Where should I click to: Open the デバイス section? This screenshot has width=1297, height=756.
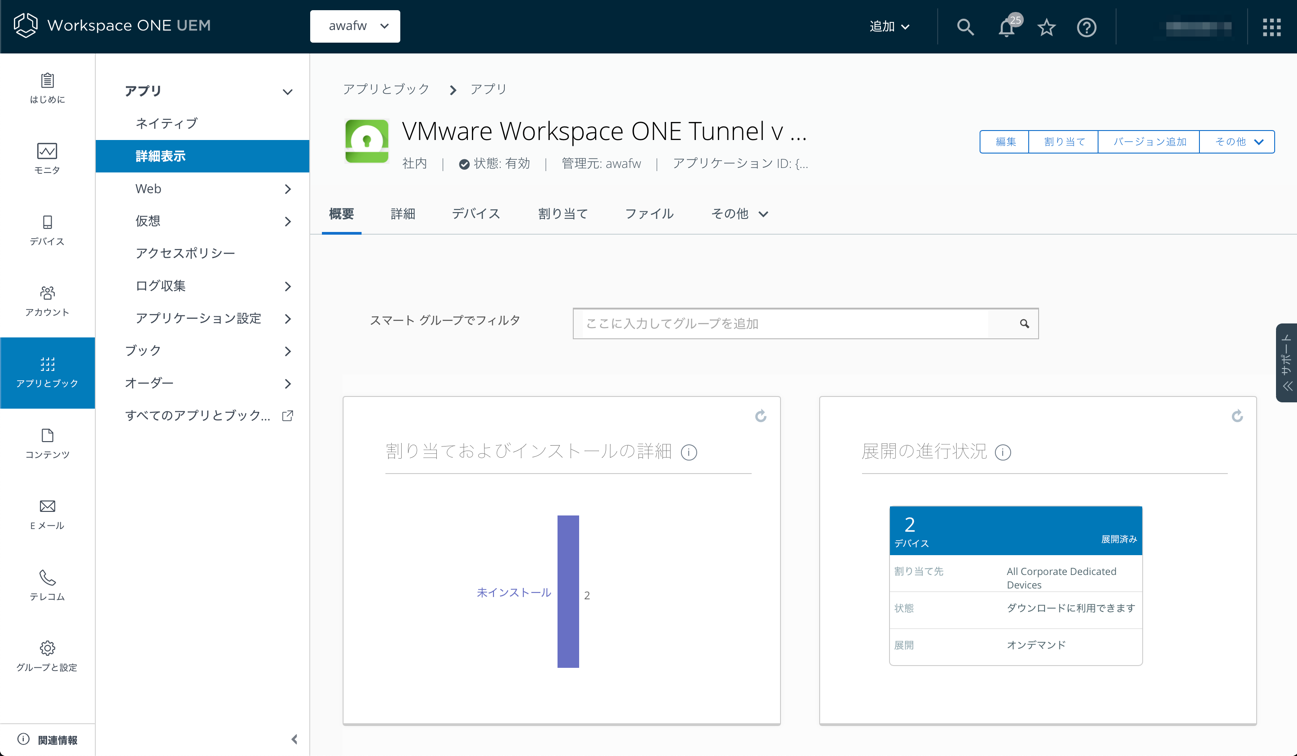click(x=47, y=230)
